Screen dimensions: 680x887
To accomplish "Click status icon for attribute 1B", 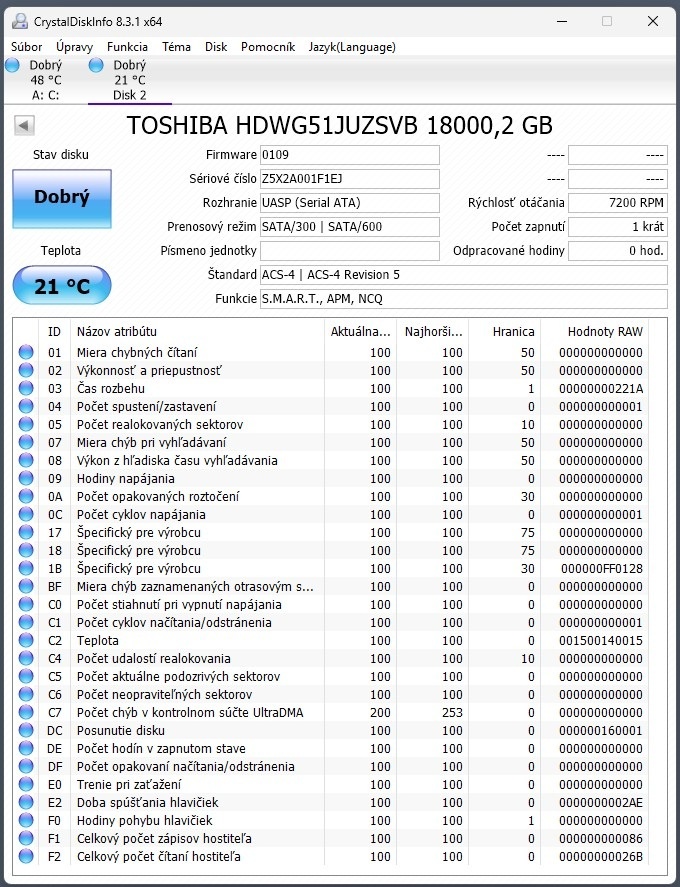I will (x=26, y=569).
